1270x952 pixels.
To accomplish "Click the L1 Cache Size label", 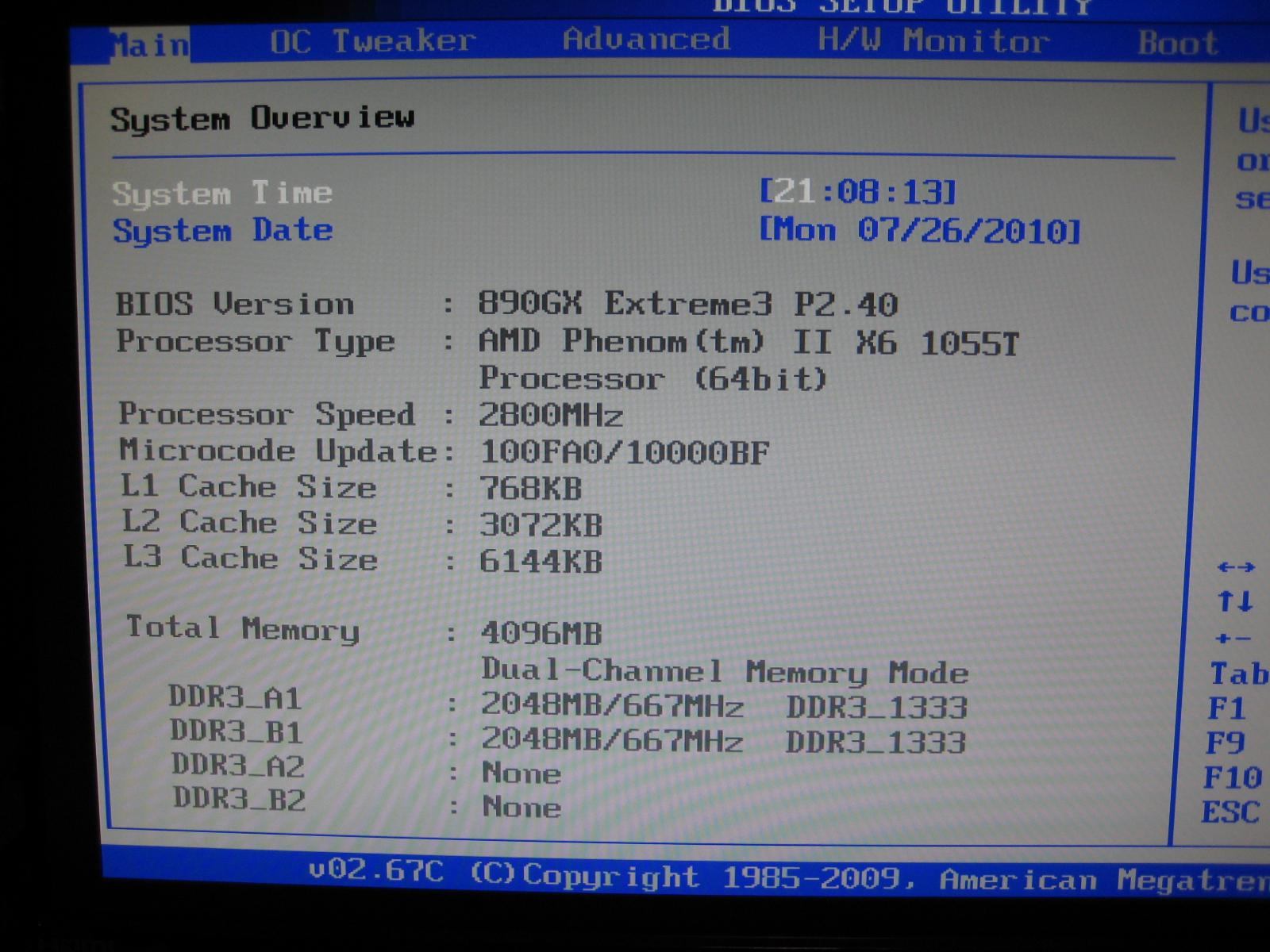I will point(248,486).
